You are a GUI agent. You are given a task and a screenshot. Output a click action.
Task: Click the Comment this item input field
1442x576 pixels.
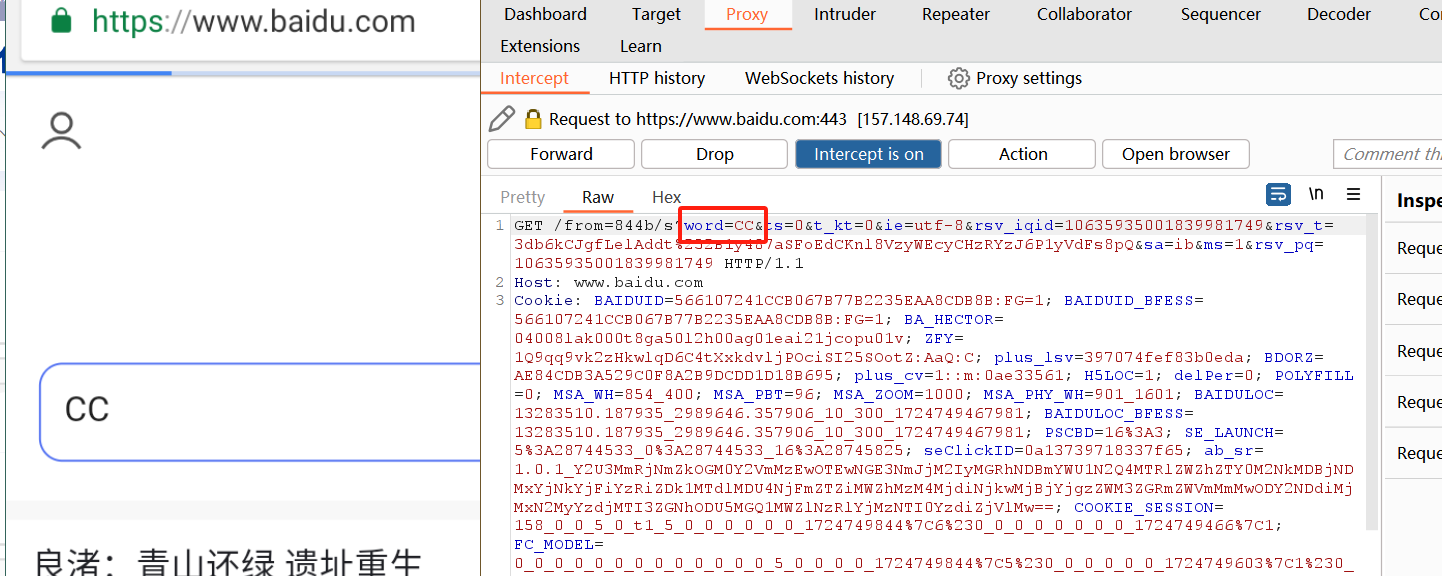coord(1388,154)
